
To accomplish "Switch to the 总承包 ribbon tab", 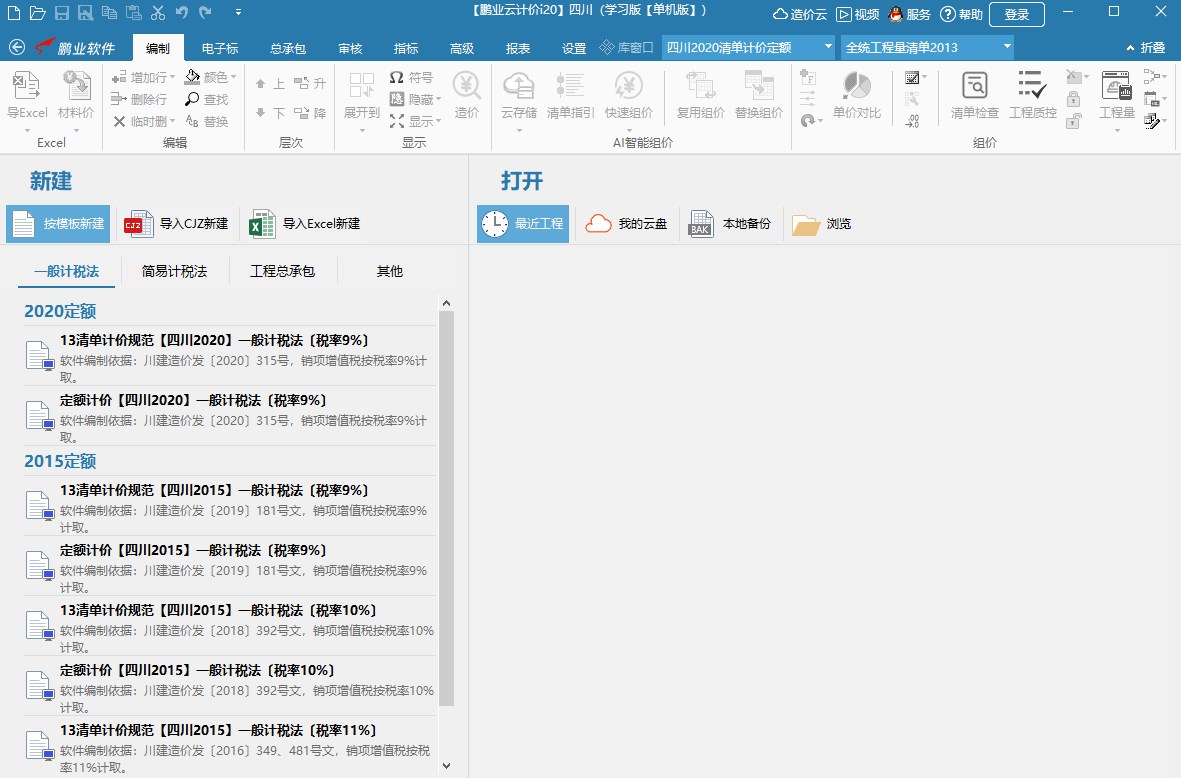I will click(x=288, y=48).
